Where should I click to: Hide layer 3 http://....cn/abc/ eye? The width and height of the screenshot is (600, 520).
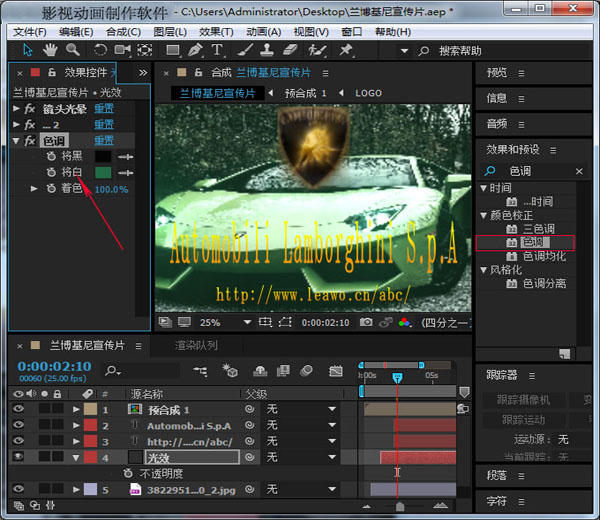click(18, 441)
